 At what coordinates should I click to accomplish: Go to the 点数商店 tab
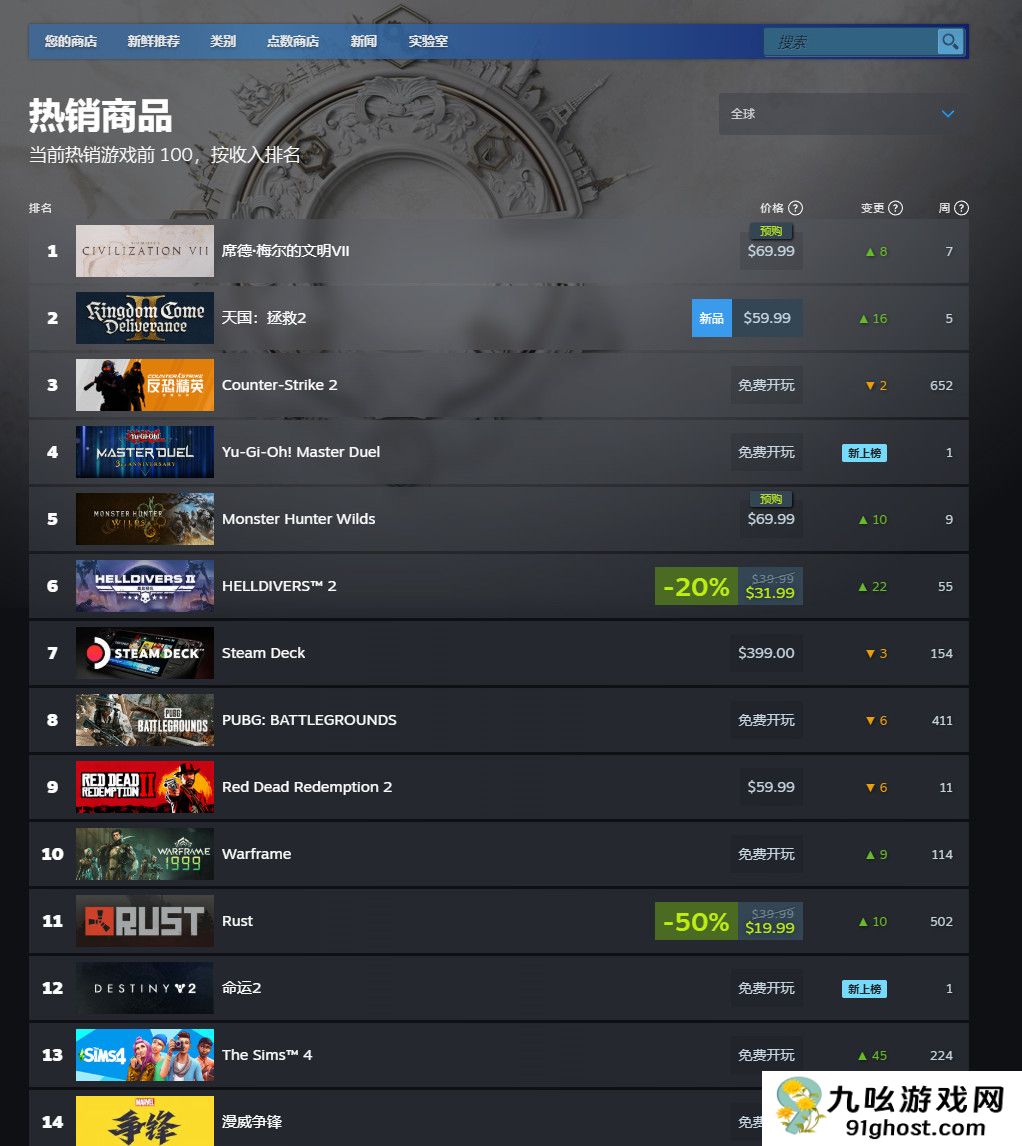pyautogui.click(x=292, y=41)
